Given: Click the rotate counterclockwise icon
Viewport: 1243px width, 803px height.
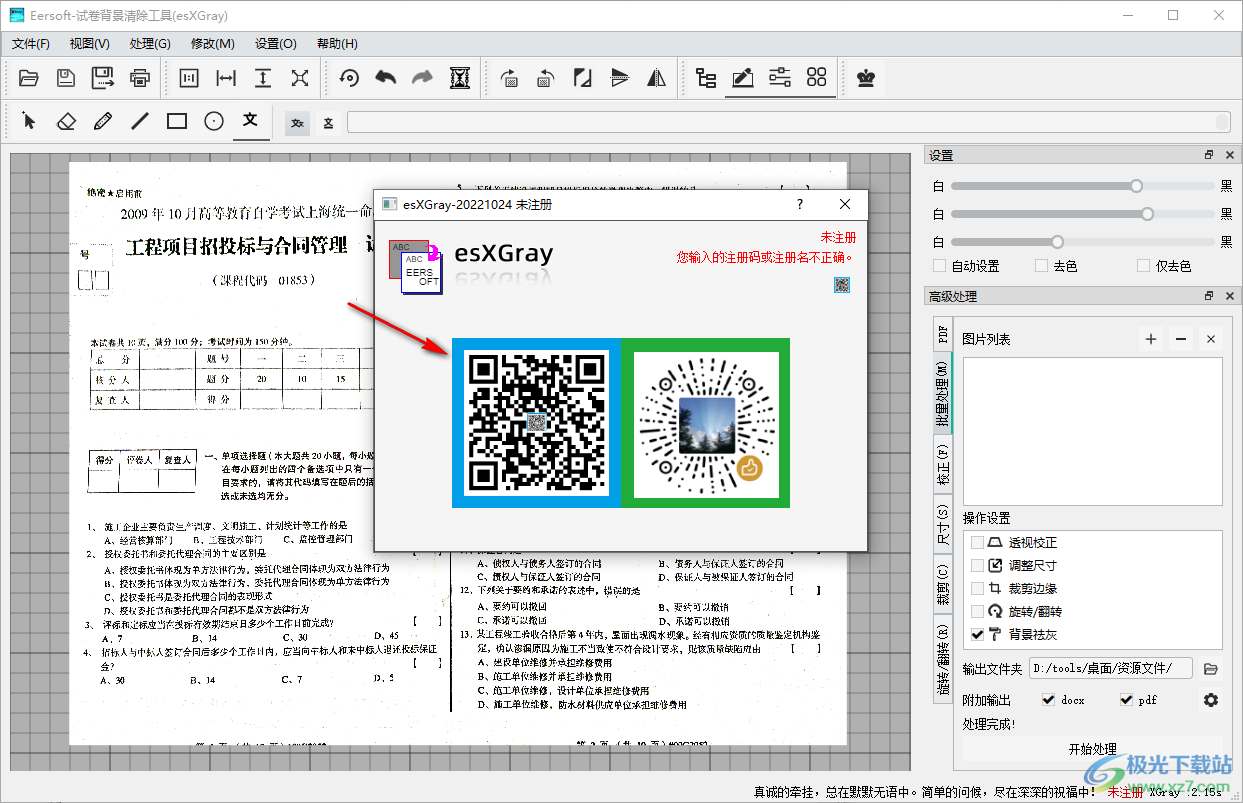Looking at the screenshot, I should pos(546,77).
